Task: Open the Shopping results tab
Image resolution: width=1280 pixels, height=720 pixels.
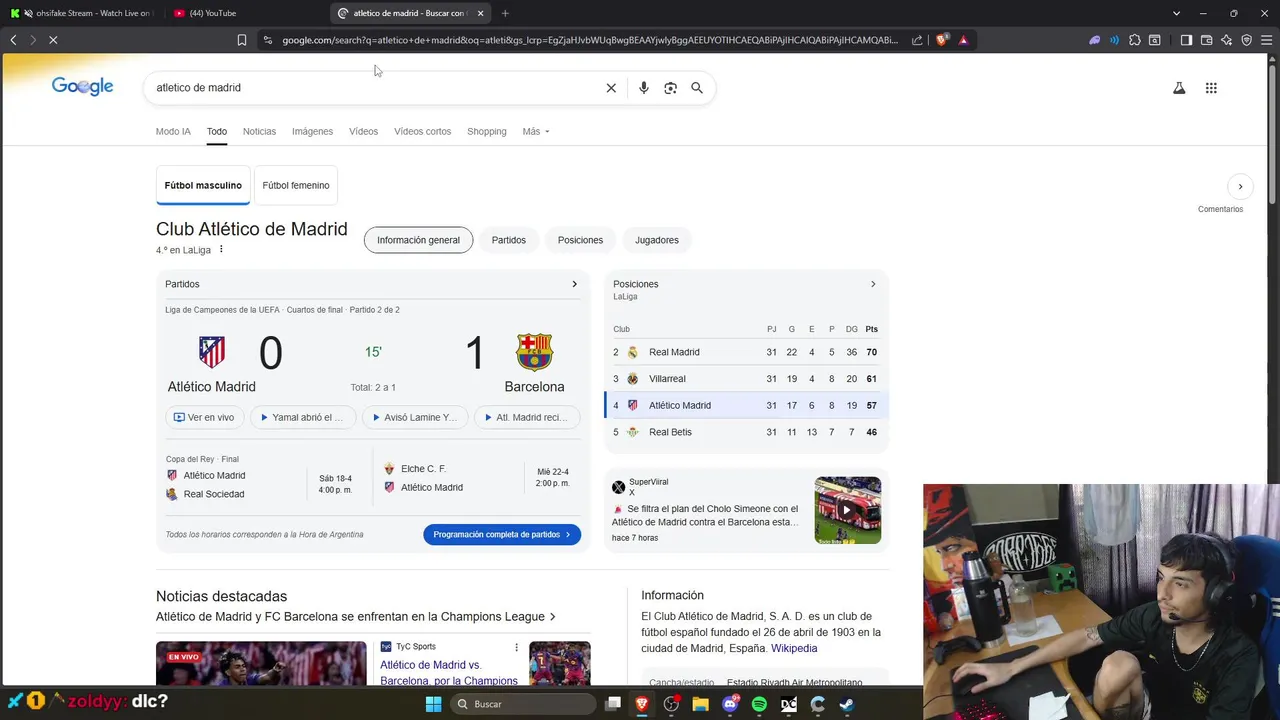Action: pyautogui.click(x=487, y=131)
